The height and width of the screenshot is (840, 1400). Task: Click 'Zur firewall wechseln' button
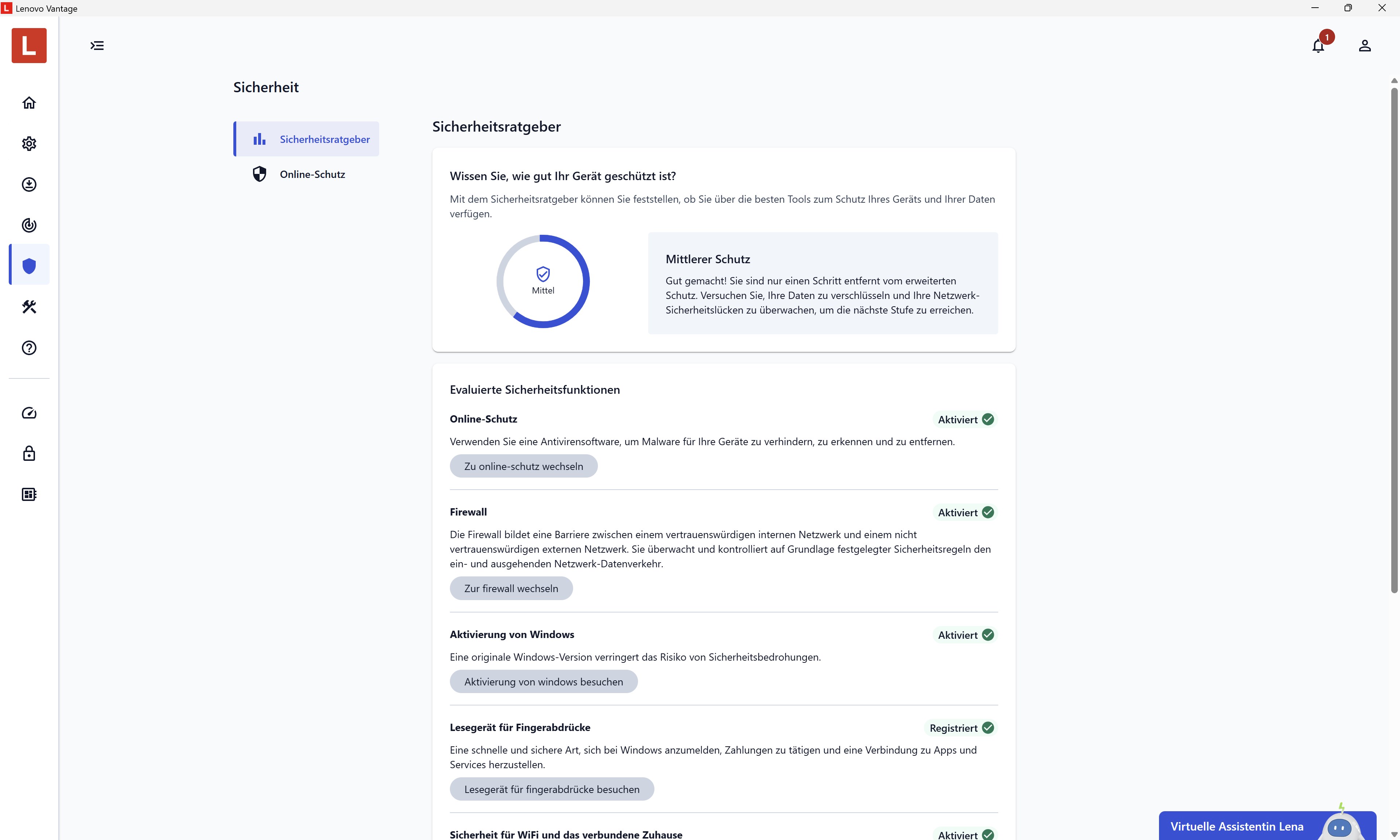pyautogui.click(x=511, y=589)
